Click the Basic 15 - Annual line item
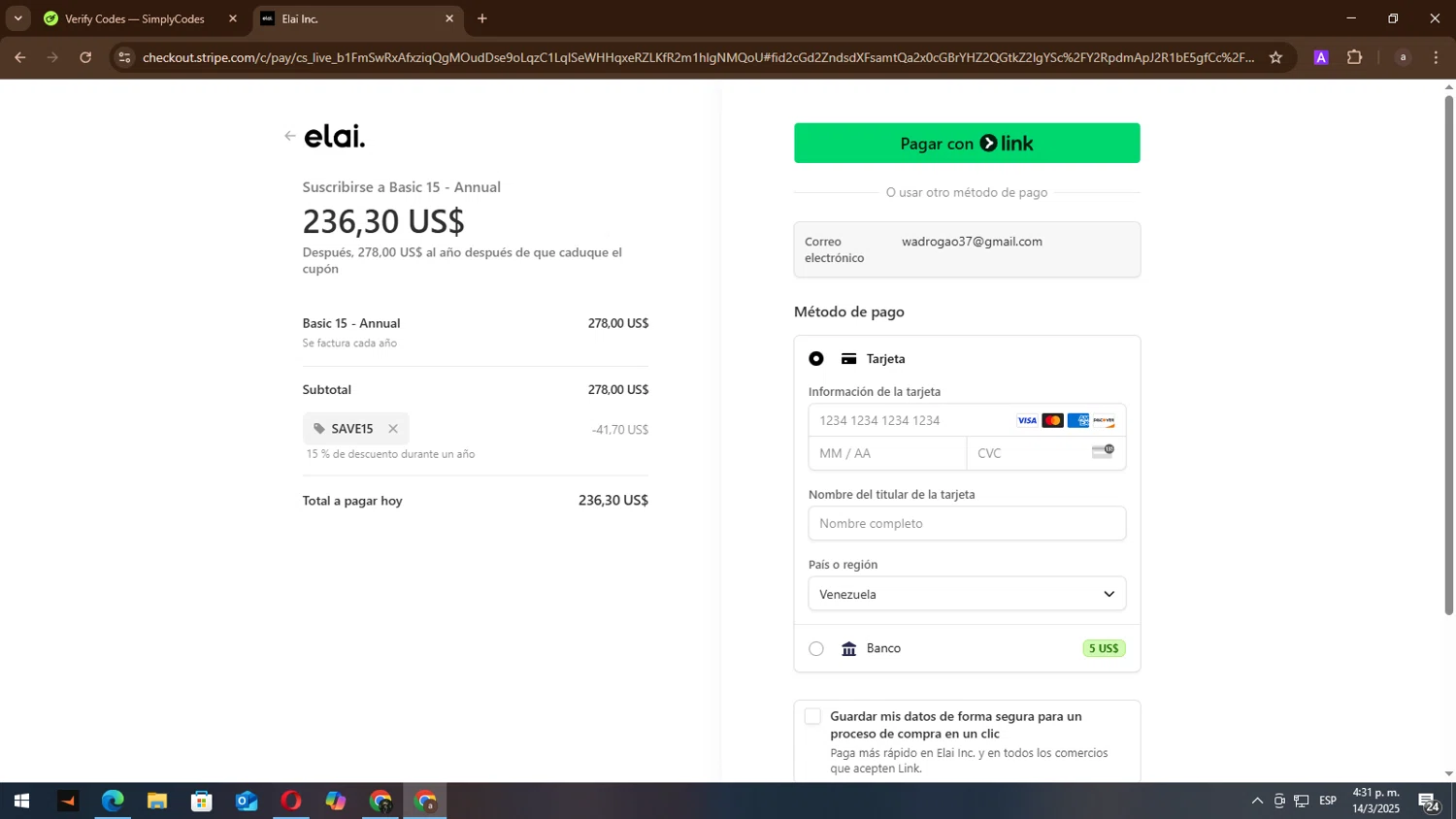The image size is (1456, 819). coord(351,323)
